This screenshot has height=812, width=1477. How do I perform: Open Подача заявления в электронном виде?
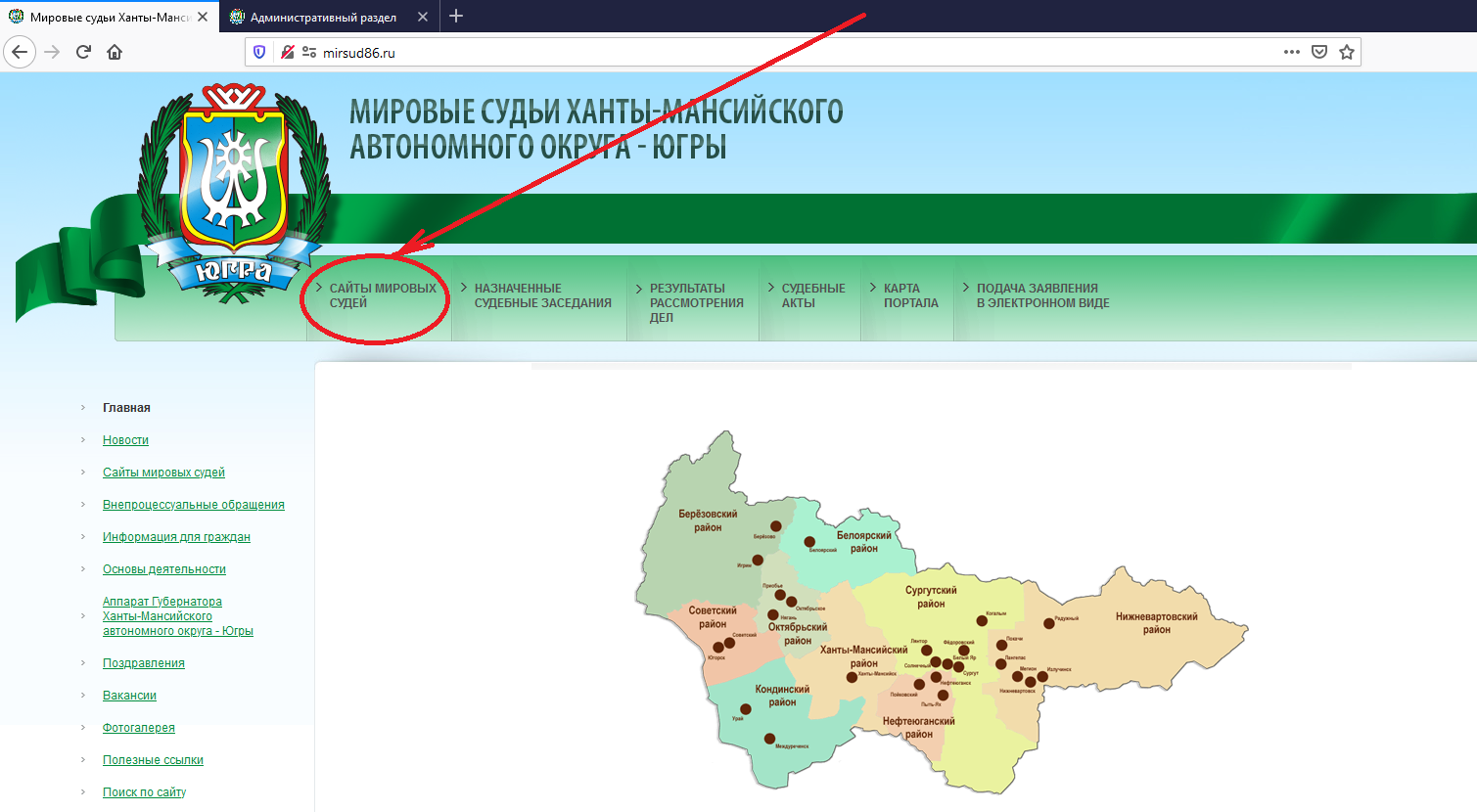1042,295
